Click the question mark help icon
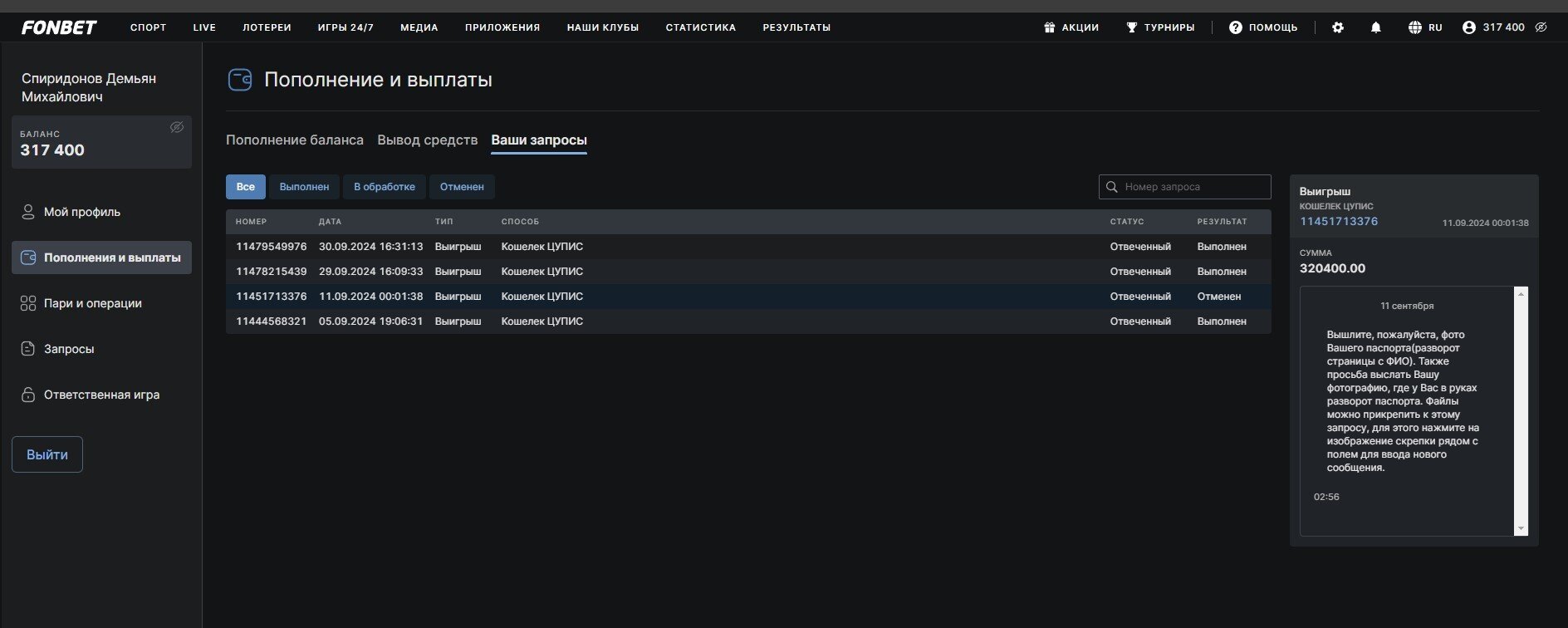This screenshot has width=1568, height=628. [x=1235, y=27]
